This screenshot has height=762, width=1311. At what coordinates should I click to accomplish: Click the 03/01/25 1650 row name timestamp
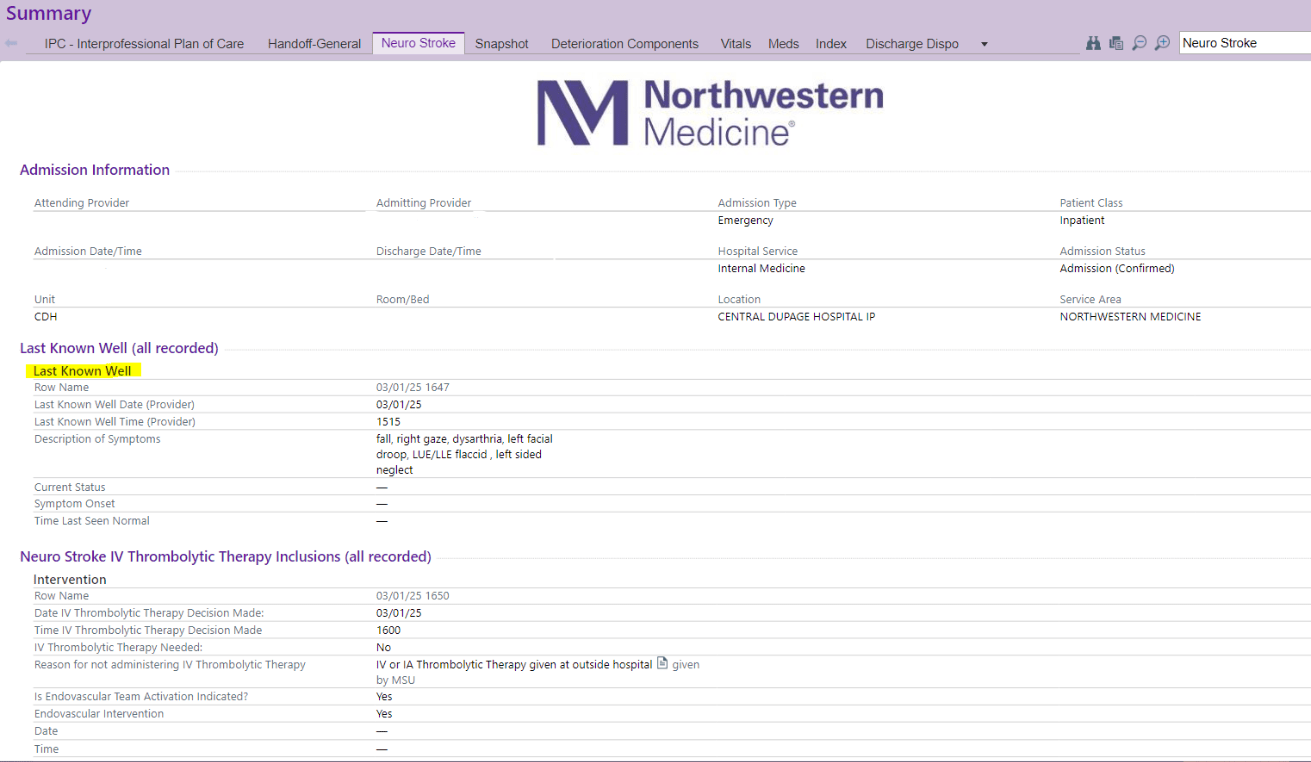coord(413,596)
